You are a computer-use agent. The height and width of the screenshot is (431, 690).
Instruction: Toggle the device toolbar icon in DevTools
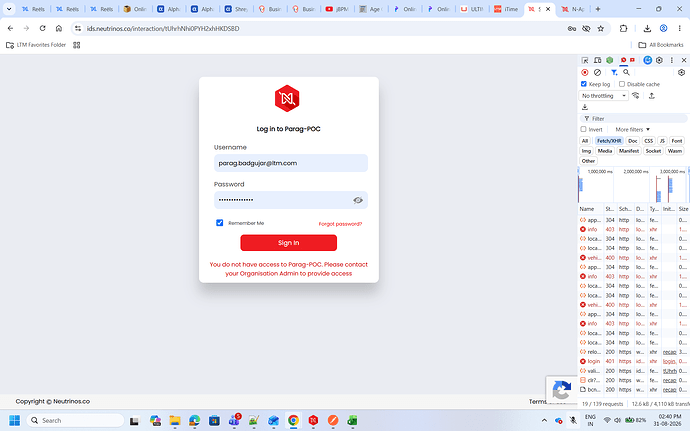(597, 60)
